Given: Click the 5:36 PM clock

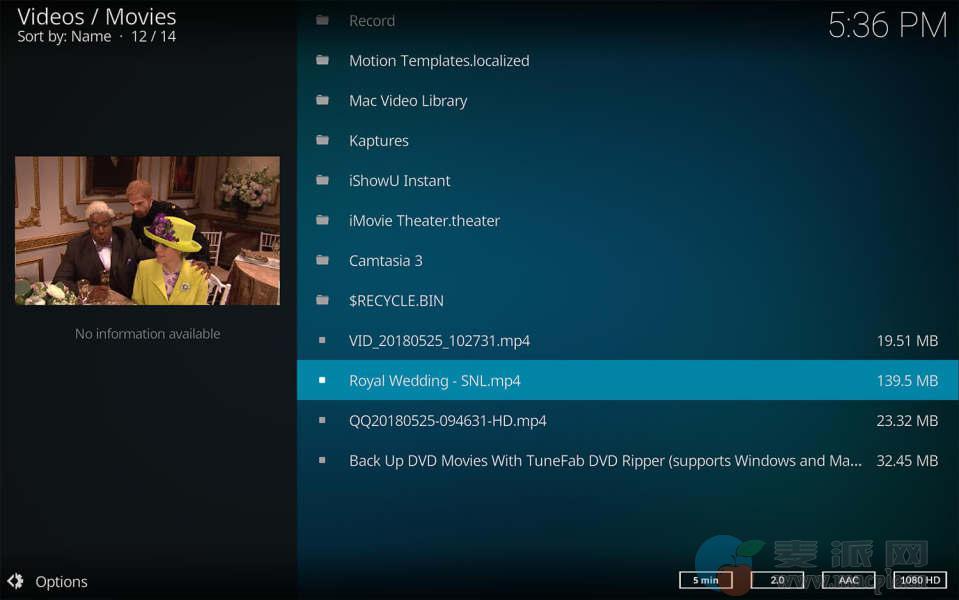Looking at the screenshot, I should point(887,25).
